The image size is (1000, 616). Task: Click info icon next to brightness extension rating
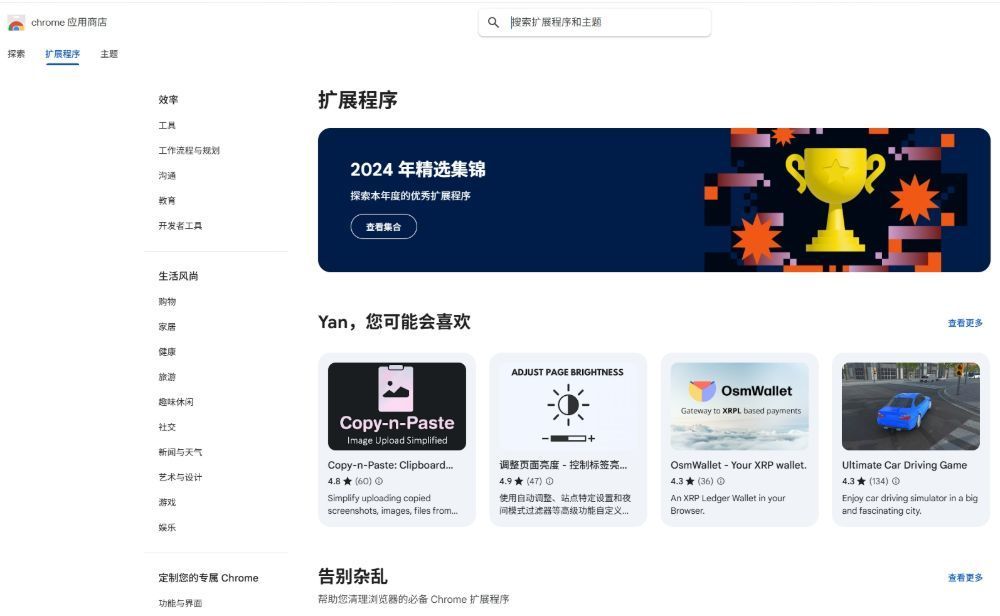click(x=550, y=481)
